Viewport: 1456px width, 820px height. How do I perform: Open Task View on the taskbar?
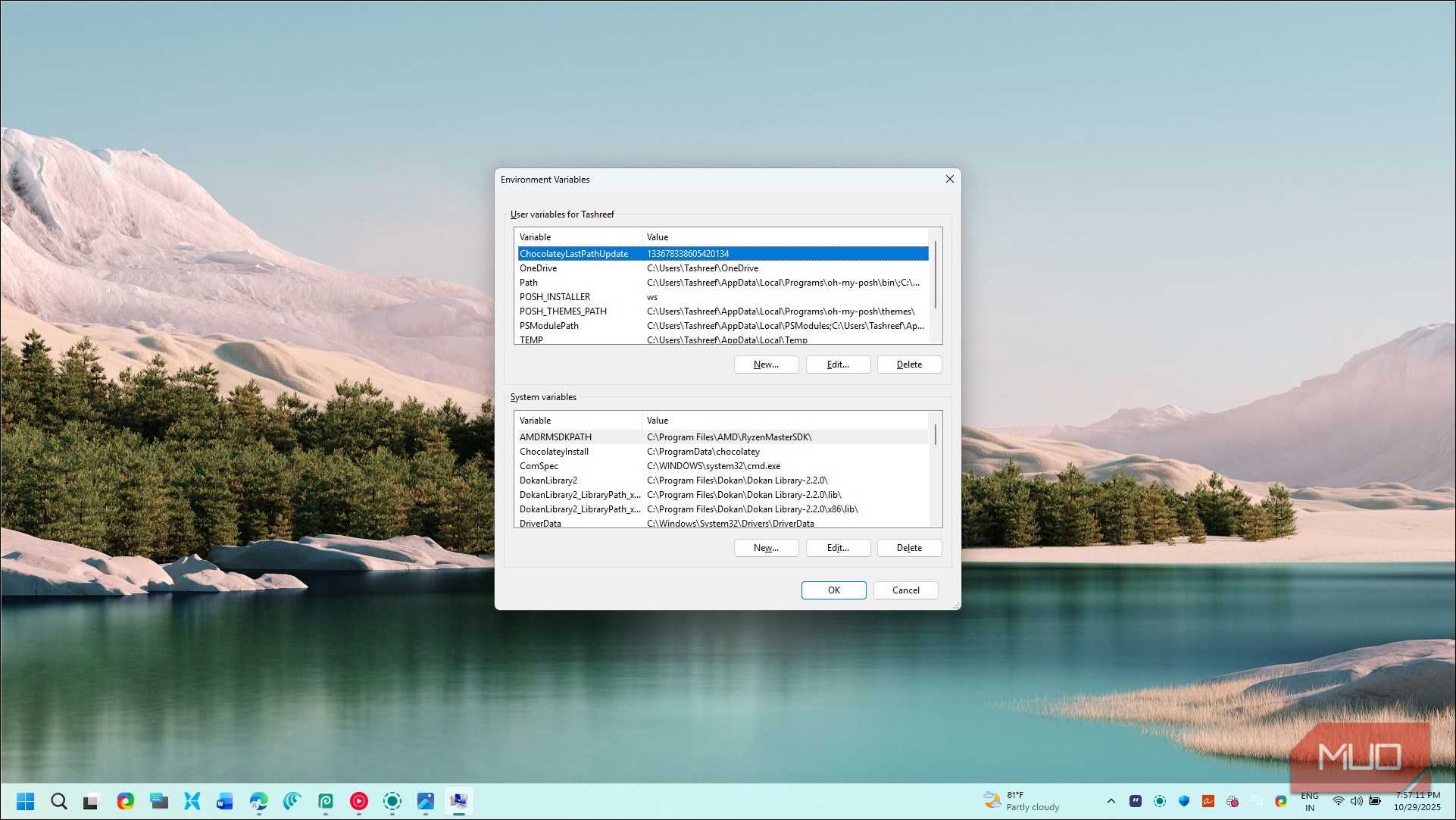(x=92, y=801)
